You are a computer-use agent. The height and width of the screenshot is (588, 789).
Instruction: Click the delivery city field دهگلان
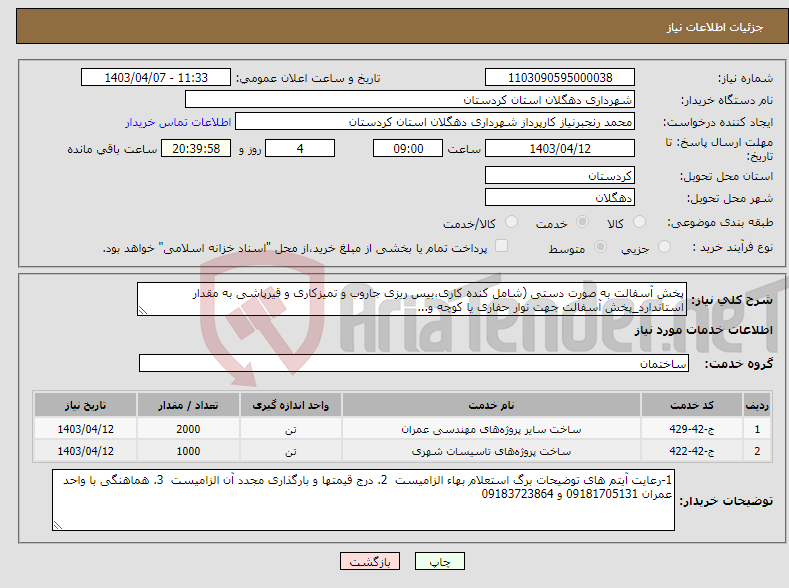coord(560,197)
